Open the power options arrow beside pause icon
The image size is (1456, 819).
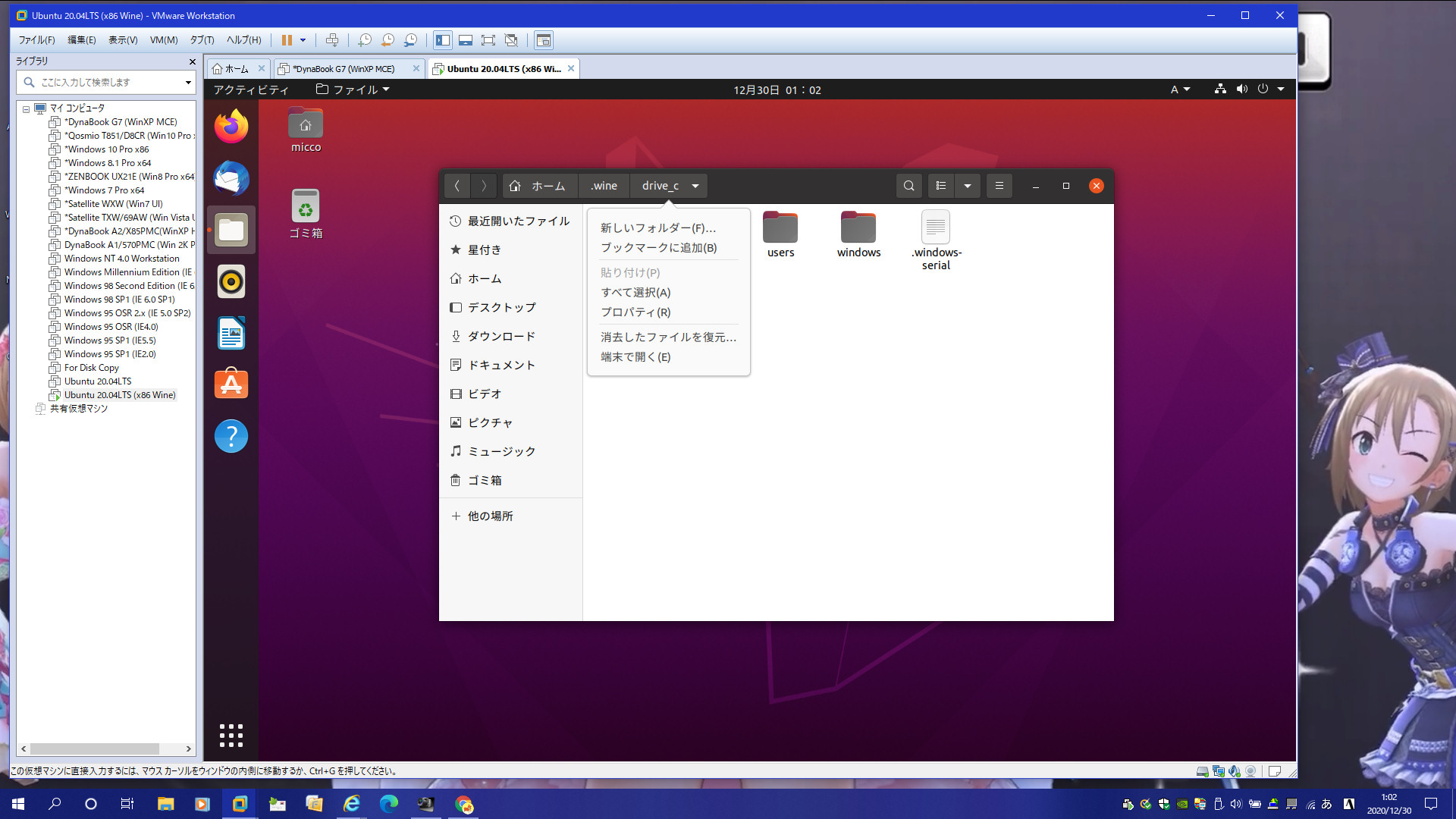pos(303,40)
